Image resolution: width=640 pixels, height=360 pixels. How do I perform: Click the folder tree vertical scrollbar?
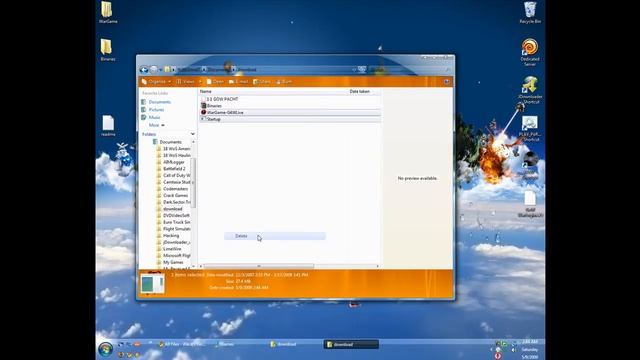coord(193,182)
